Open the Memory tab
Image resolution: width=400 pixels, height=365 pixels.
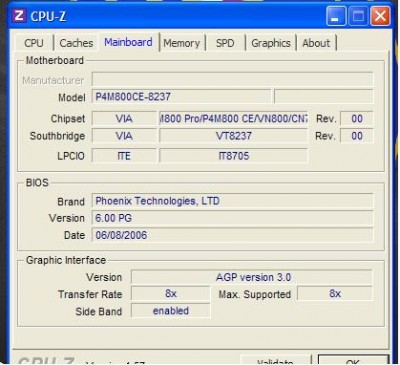tap(182, 43)
